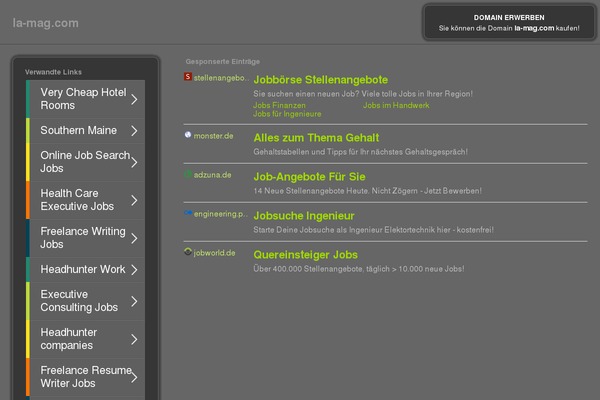Click the adzuna.de domain text

coord(212,175)
